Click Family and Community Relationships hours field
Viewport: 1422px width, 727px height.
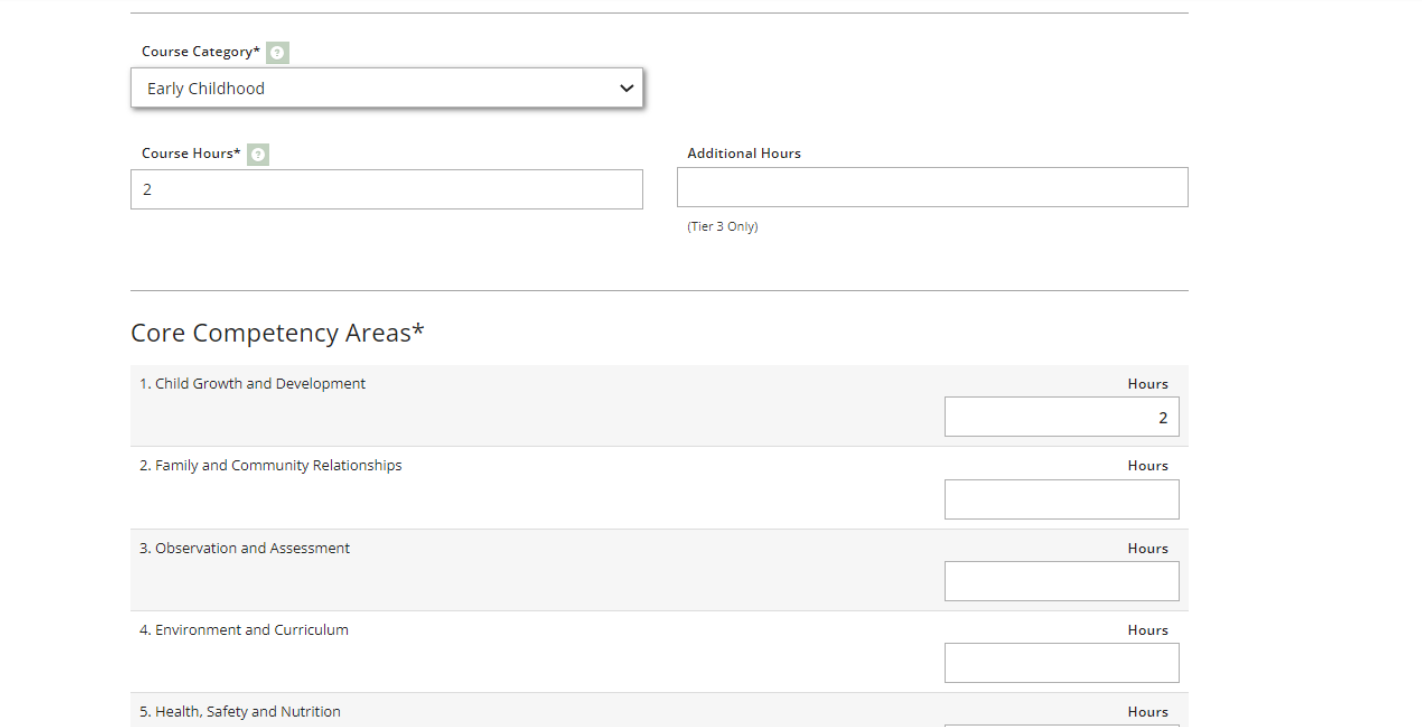point(1061,499)
